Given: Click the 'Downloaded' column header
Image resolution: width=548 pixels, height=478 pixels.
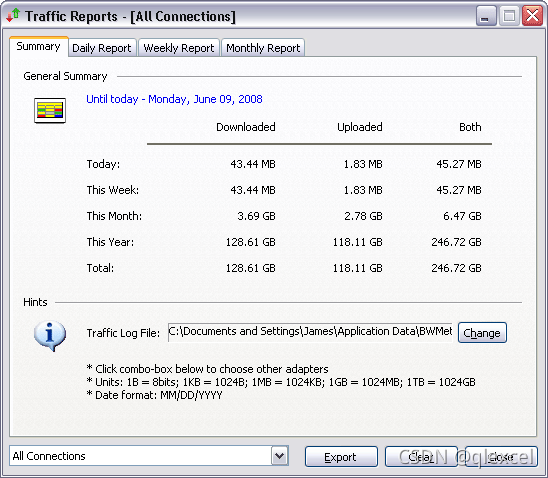Looking at the screenshot, I should (246, 127).
